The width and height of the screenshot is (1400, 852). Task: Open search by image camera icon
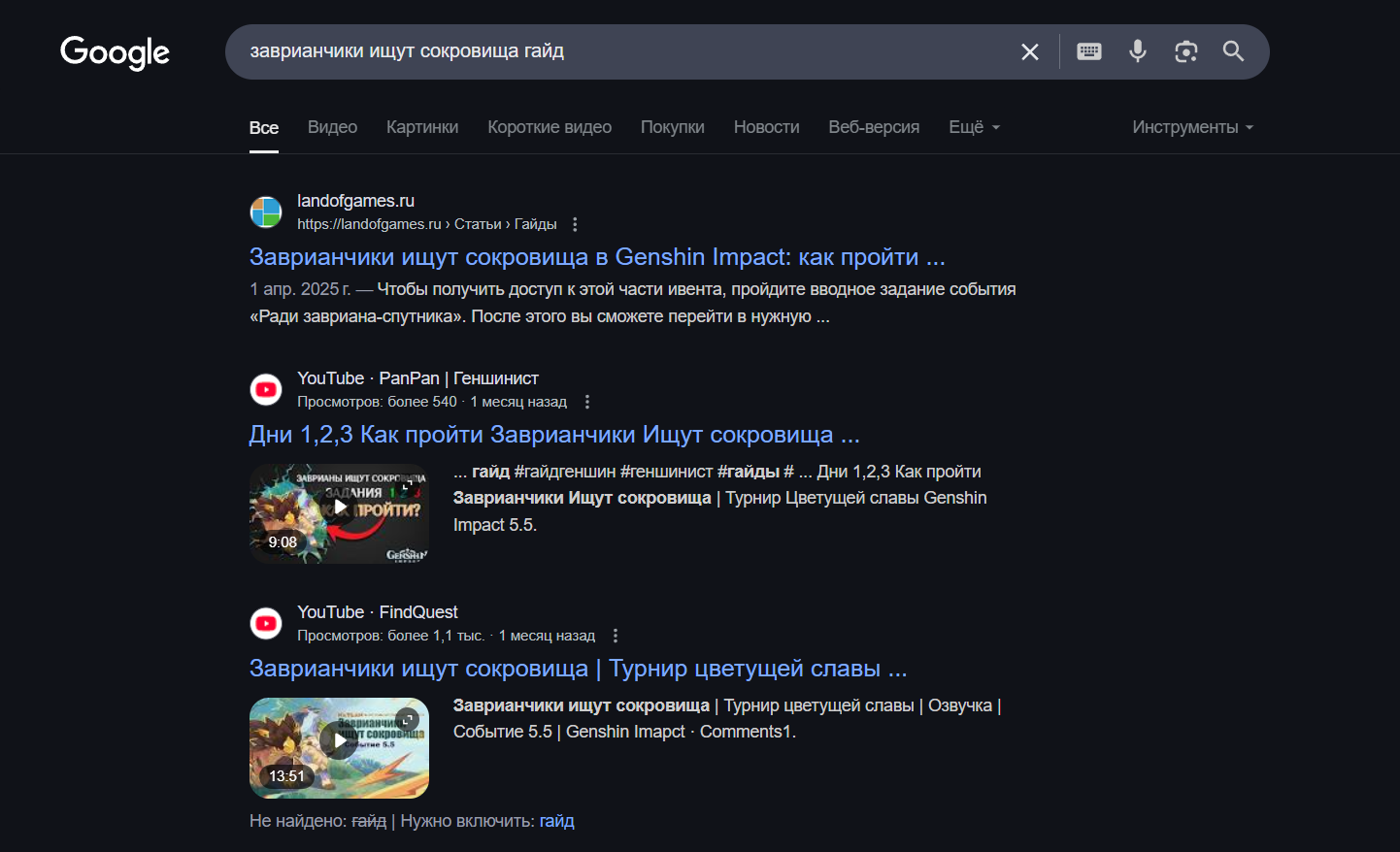point(1185,51)
